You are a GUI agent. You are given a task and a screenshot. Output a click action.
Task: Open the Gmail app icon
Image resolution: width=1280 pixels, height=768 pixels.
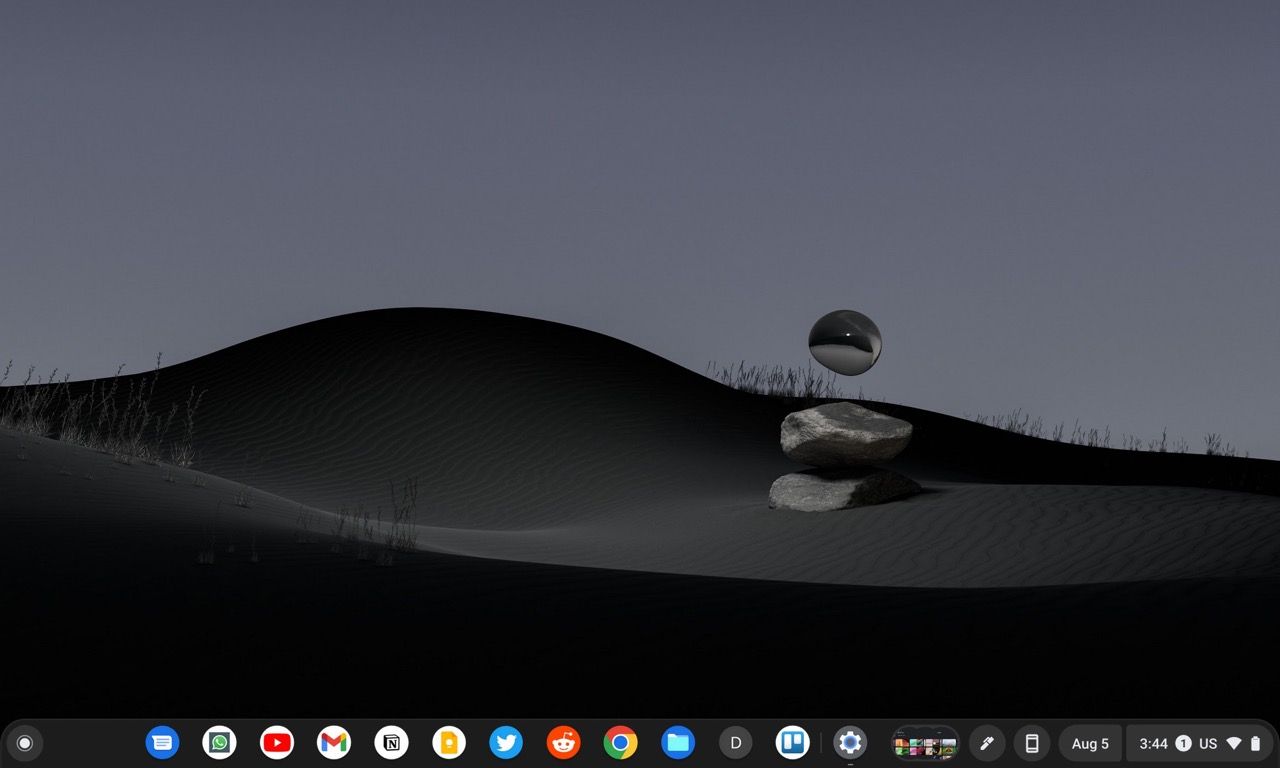click(334, 743)
